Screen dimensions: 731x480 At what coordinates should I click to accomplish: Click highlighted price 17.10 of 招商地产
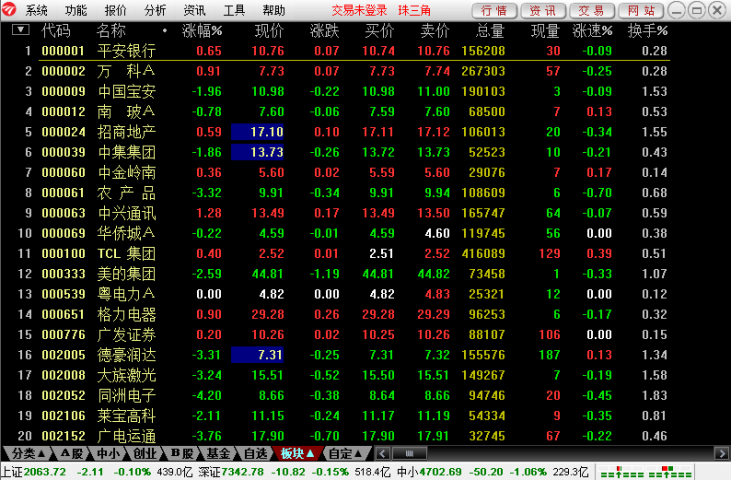click(x=259, y=131)
